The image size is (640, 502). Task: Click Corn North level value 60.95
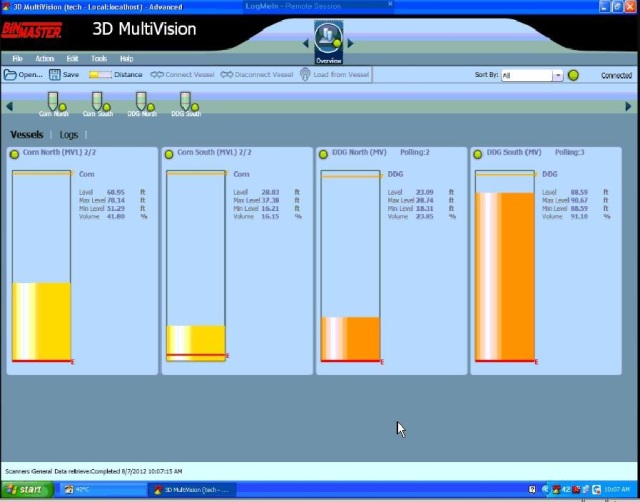click(x=116, y=192)
